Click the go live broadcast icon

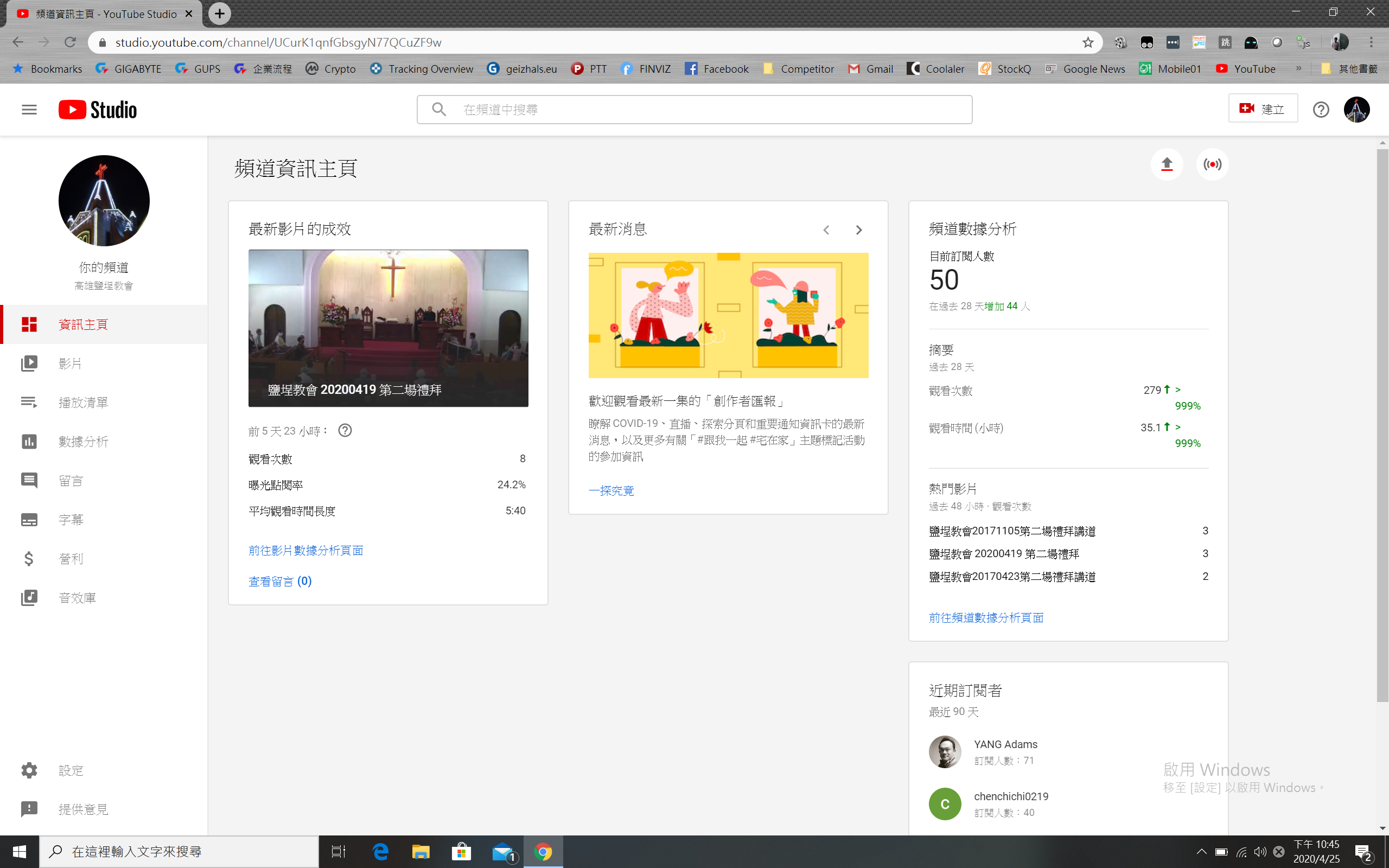coord(1212,165)
